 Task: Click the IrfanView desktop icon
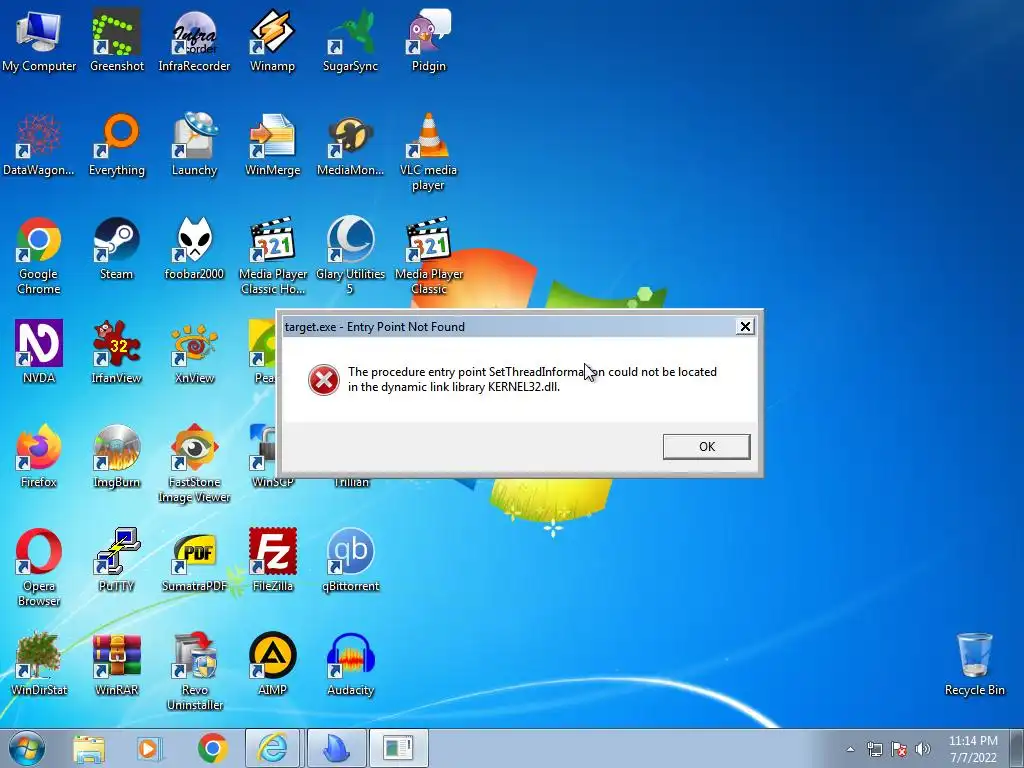[x=116, y=351]
